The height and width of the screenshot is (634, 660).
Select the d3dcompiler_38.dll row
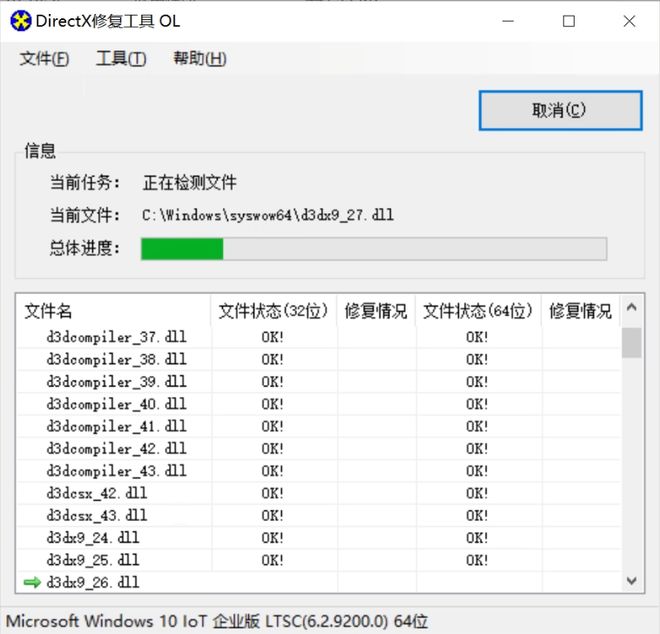pyautogui.click(x=319, y=360)
